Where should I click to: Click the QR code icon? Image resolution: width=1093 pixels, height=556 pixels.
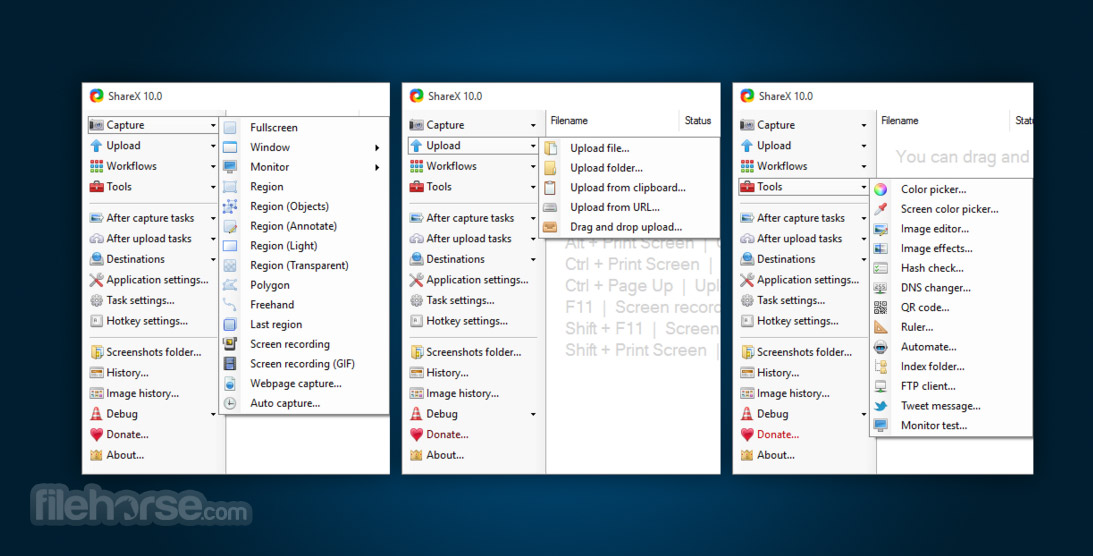881,307
